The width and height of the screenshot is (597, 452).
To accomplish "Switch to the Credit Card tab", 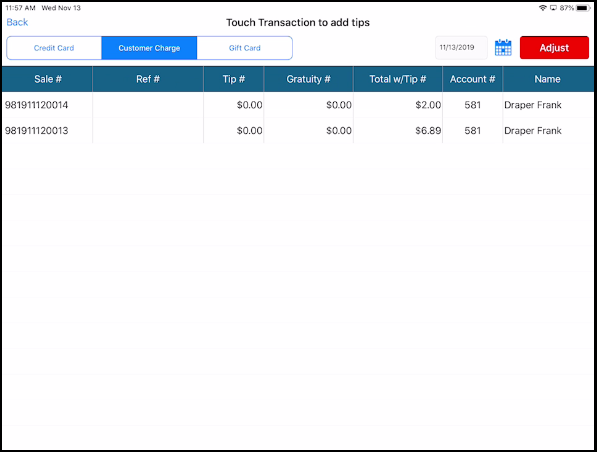I will point(54,48).
